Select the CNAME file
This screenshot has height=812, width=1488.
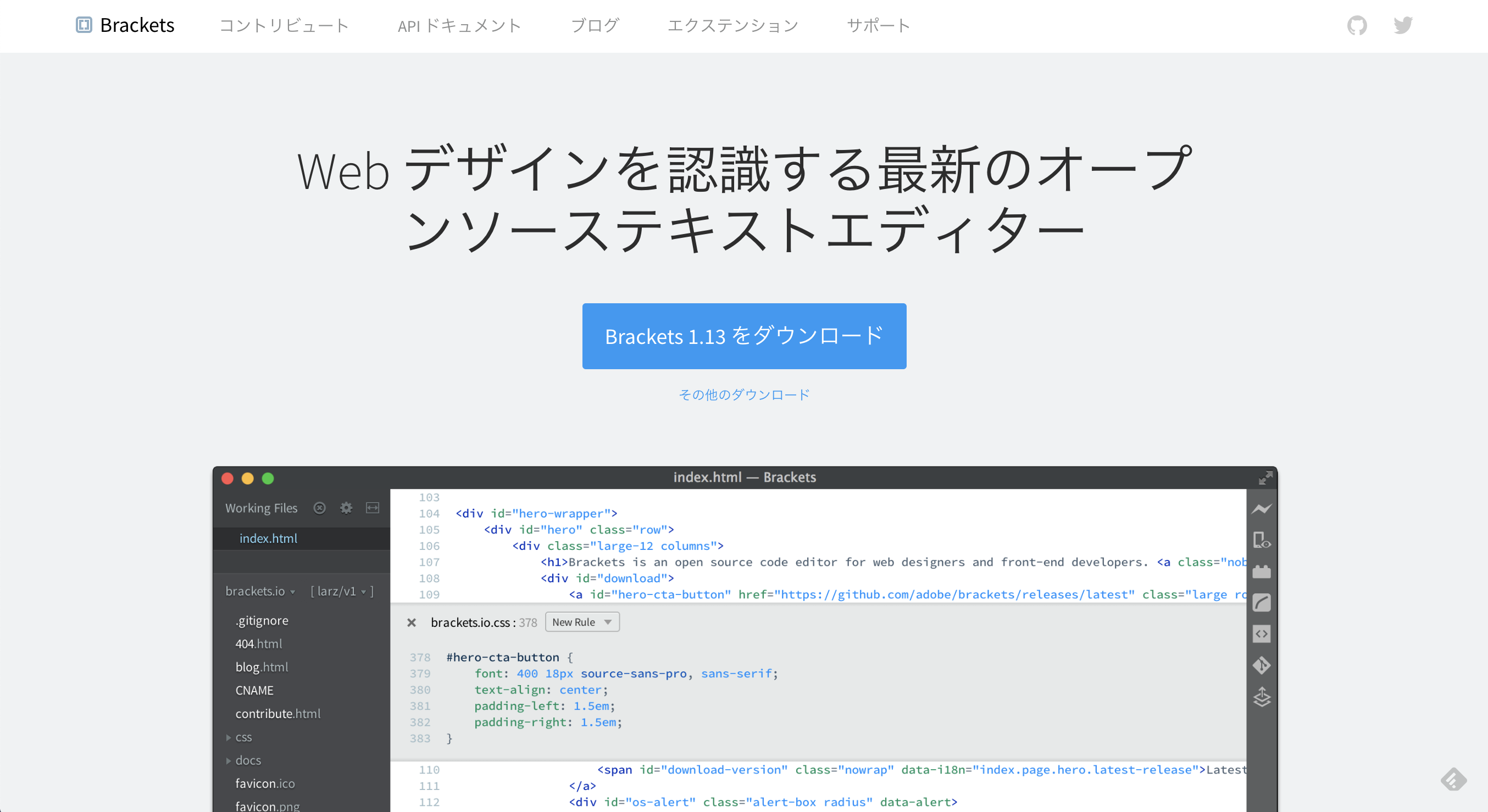click(x=254, y=690)
